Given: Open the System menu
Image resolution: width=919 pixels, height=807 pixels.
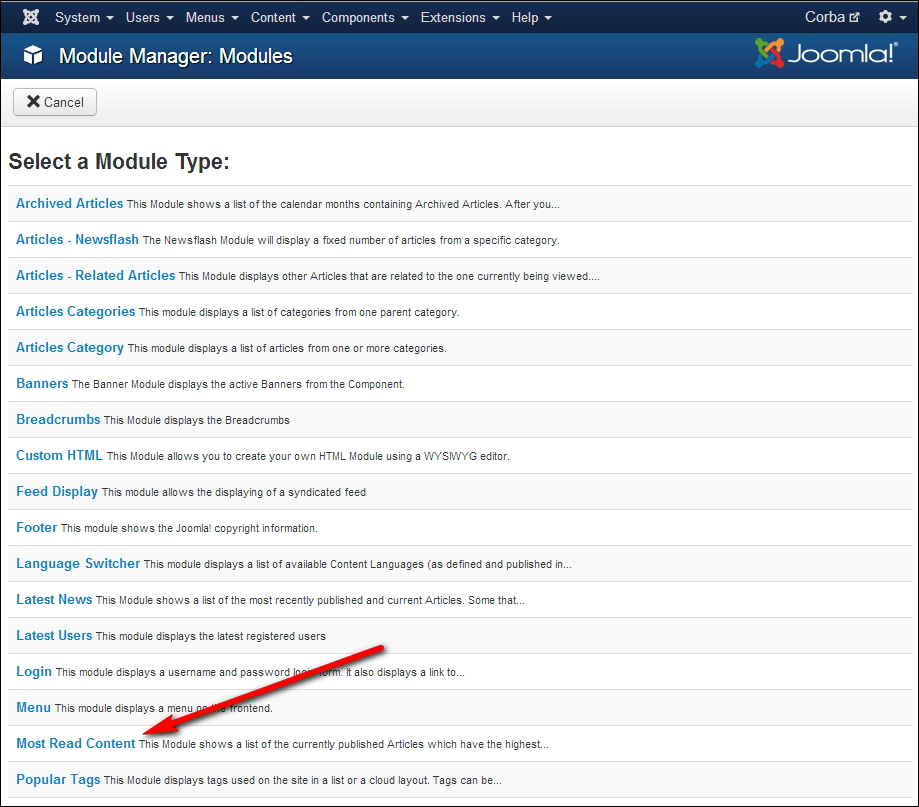Looking at the screenshot, I should [x=84, y=17].
